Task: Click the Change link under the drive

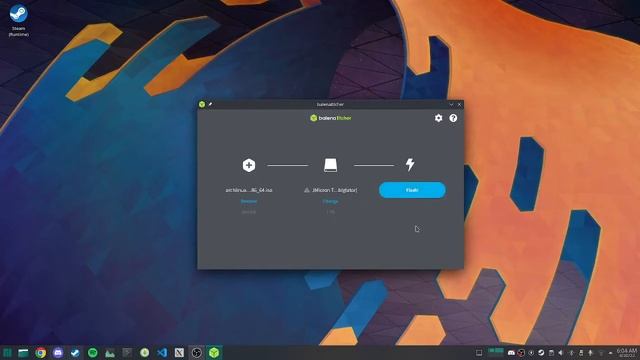Action: click(330, 201)
